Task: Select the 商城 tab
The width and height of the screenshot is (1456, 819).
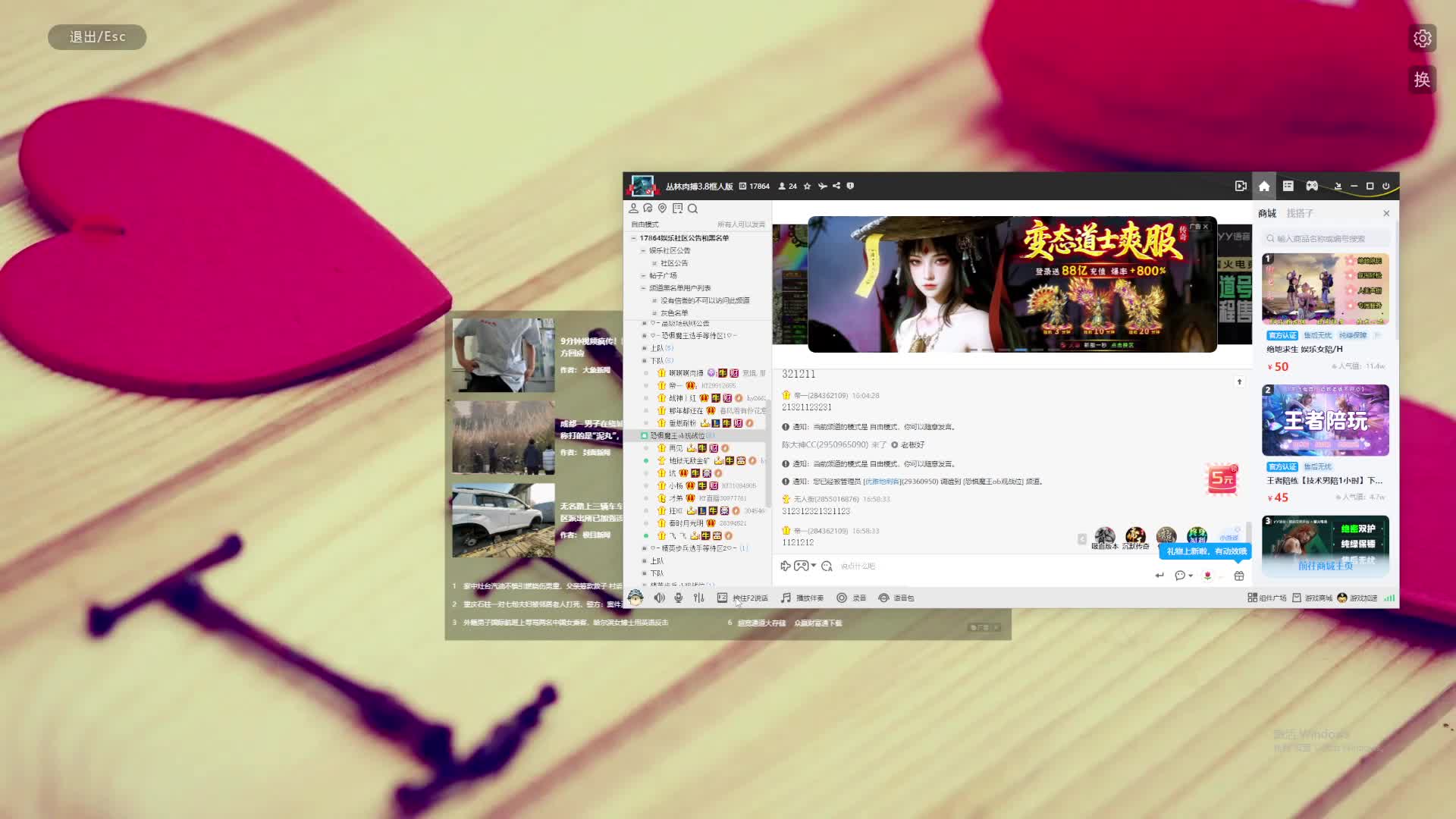Action: click(1267, 213)
